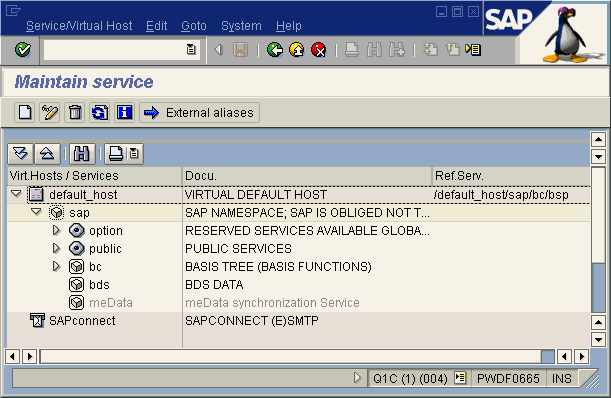Click the Save diskette icon

click(240, 50)
